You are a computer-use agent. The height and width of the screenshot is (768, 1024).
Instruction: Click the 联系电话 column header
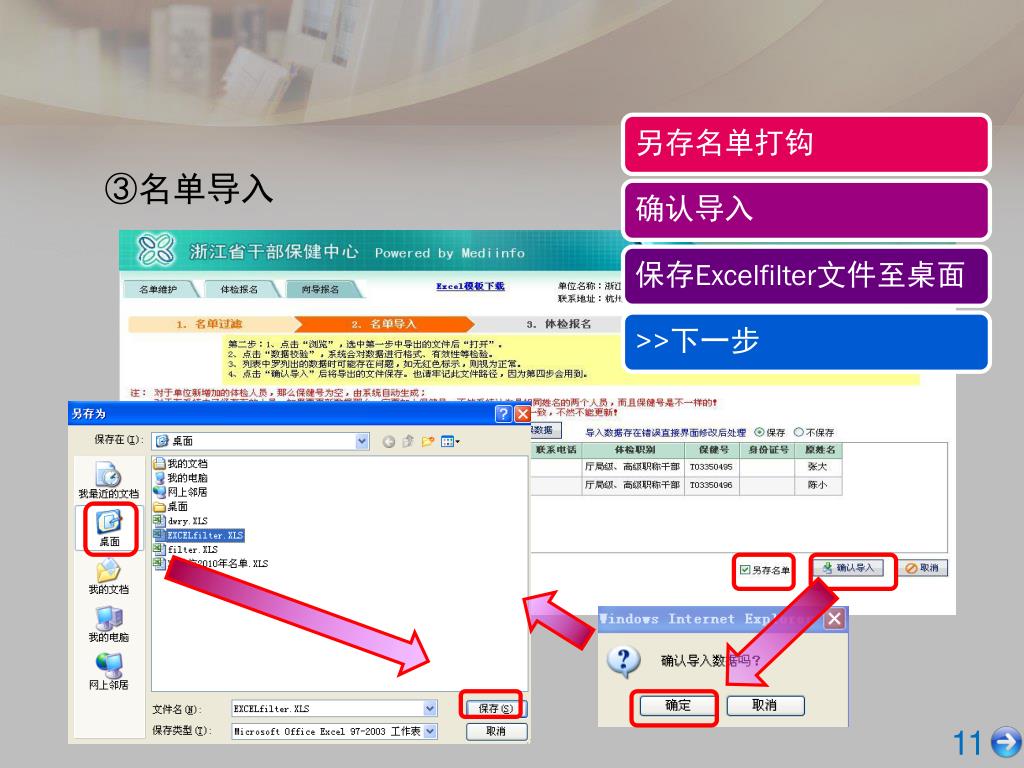(x=556, y=450)
